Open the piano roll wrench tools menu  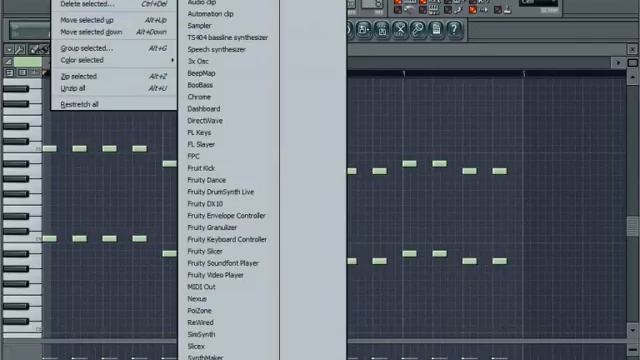click(x=19, y=50)
